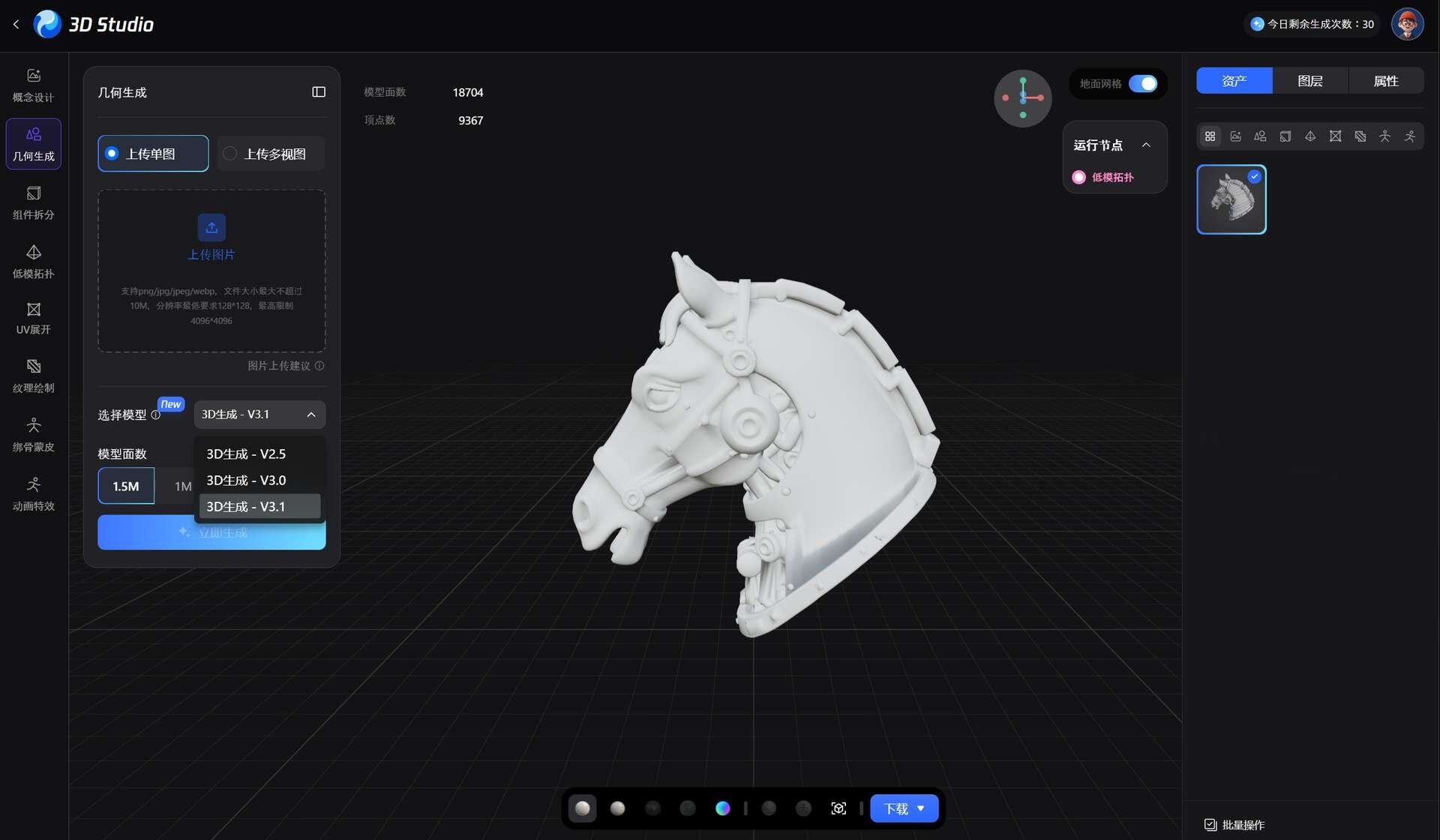Viewport: 1440px width, 840px height.
Task: Open the 纹理绘制 sidebar tool
Action: point(33,376)
